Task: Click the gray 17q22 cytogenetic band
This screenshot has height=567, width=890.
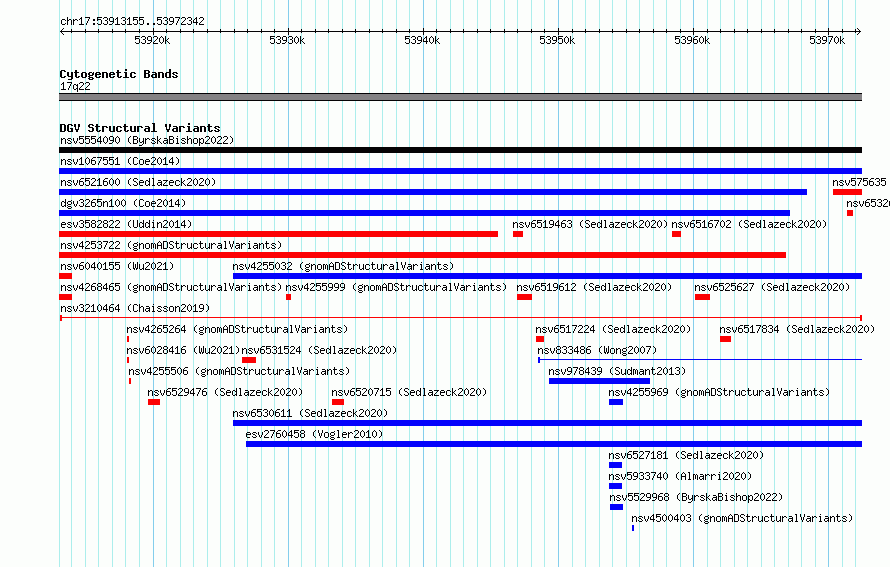Action: [460, 97]
